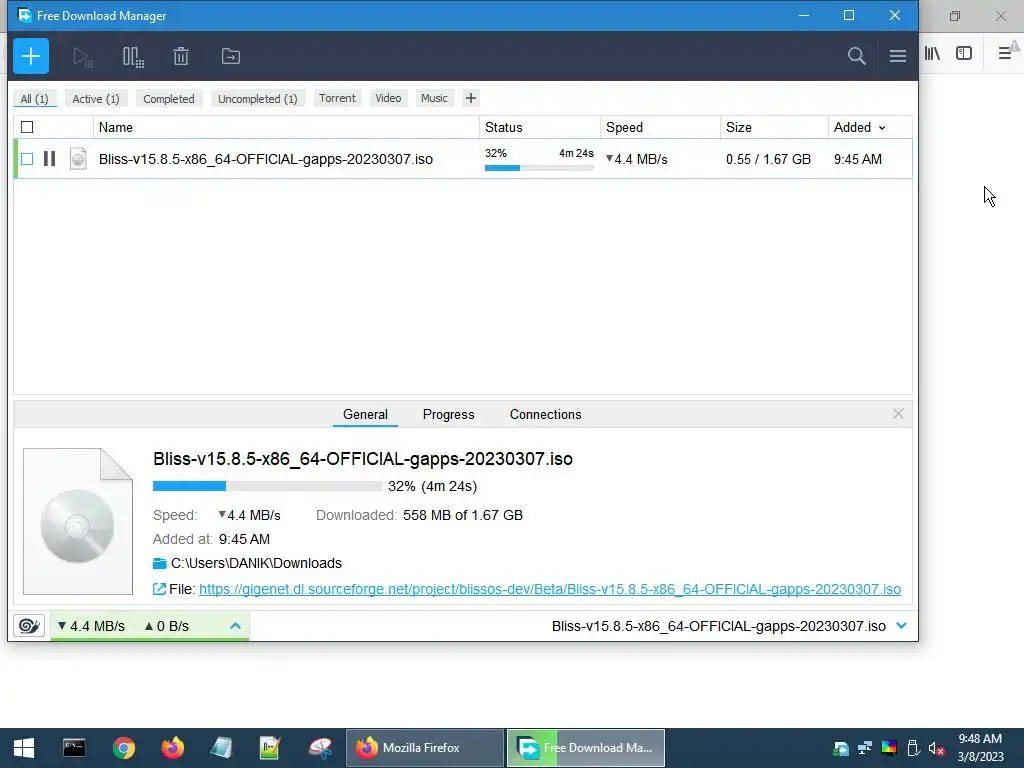
Task: Expand the speed panel up chevron
Action: [235, 626]
